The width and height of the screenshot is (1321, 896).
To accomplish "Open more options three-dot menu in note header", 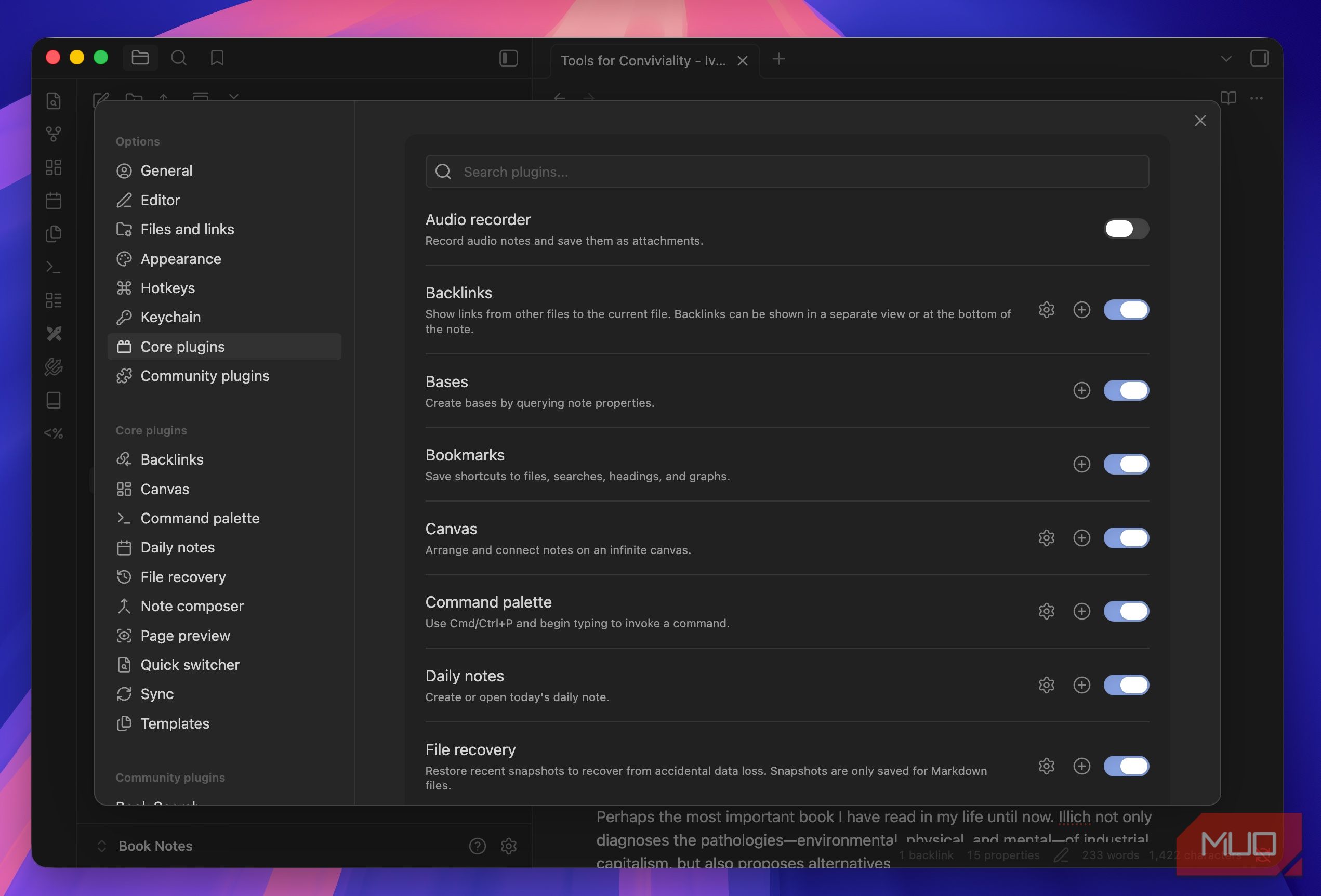I will [1256, 98].
